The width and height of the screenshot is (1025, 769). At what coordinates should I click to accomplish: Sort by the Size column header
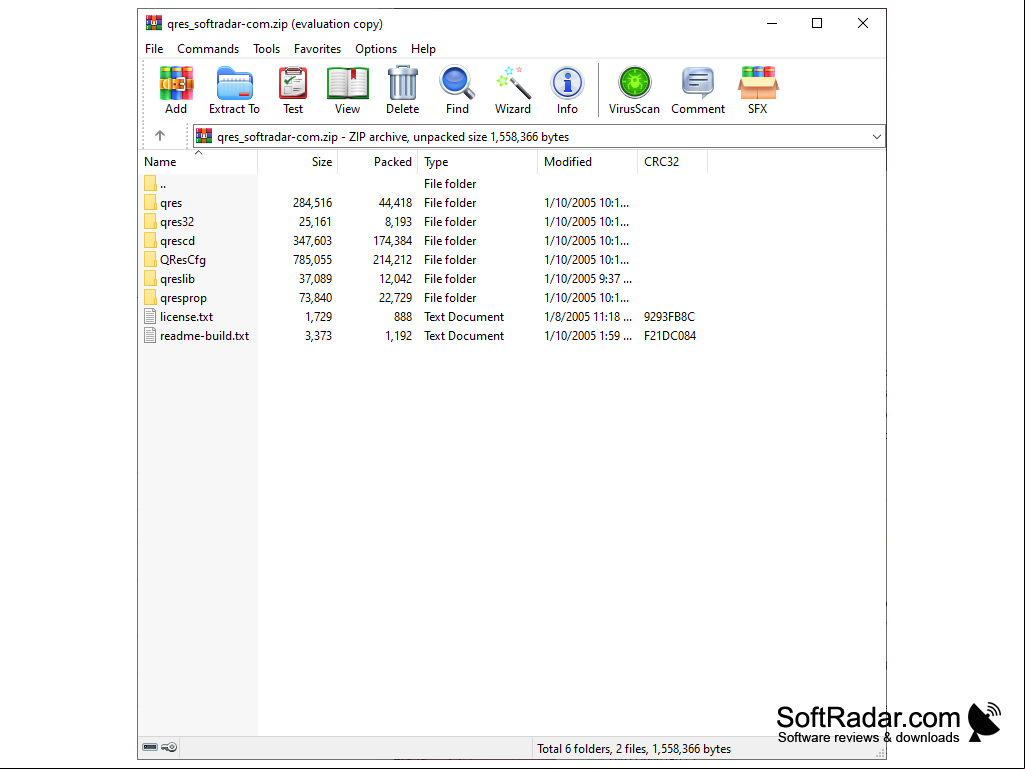point(297,162)
